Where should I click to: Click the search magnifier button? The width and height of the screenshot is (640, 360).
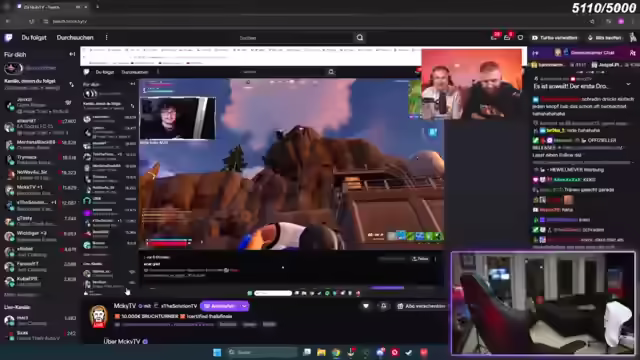[x=360, y=38]
